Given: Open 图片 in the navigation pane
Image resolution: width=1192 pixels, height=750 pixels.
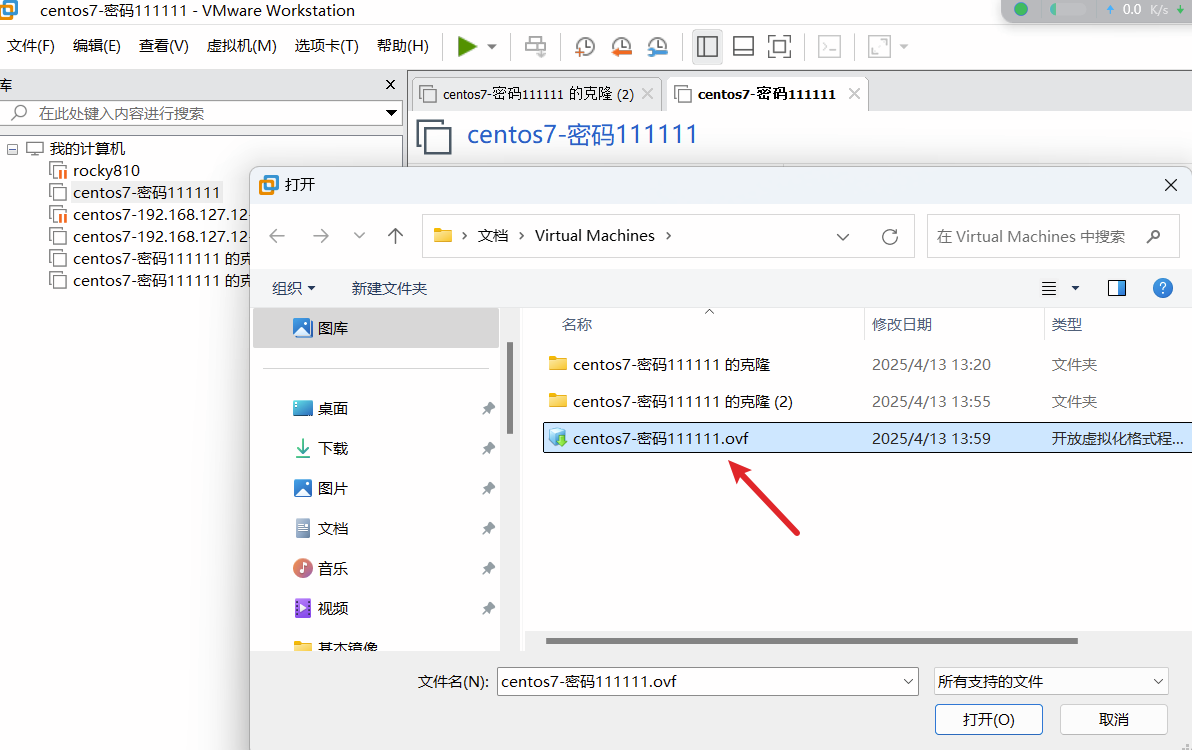Looking at the screenshot, I should [332, 489].
